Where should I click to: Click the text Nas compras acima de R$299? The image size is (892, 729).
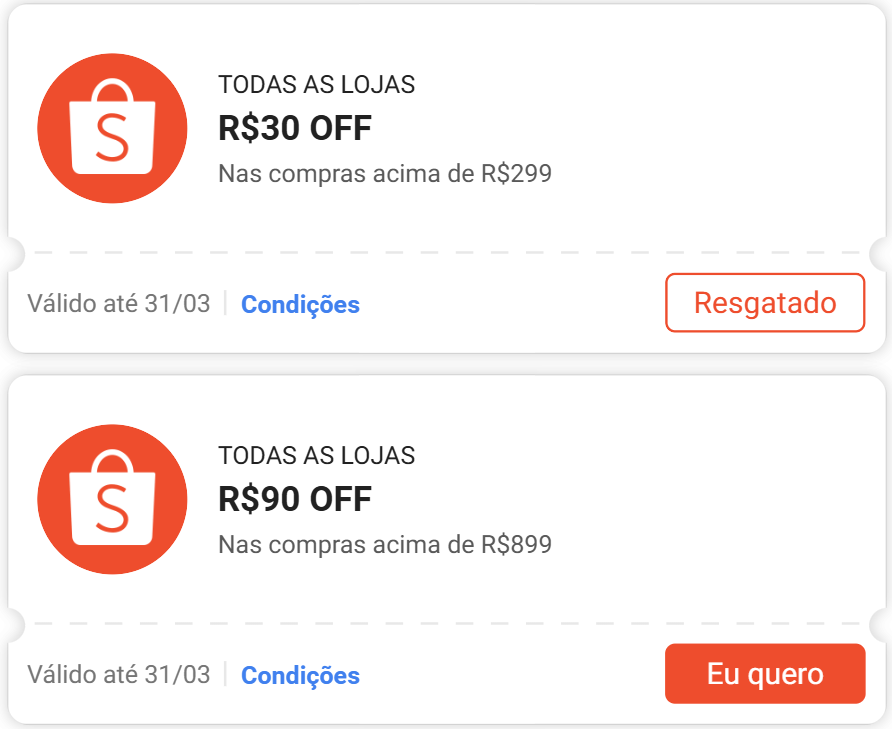385,174
